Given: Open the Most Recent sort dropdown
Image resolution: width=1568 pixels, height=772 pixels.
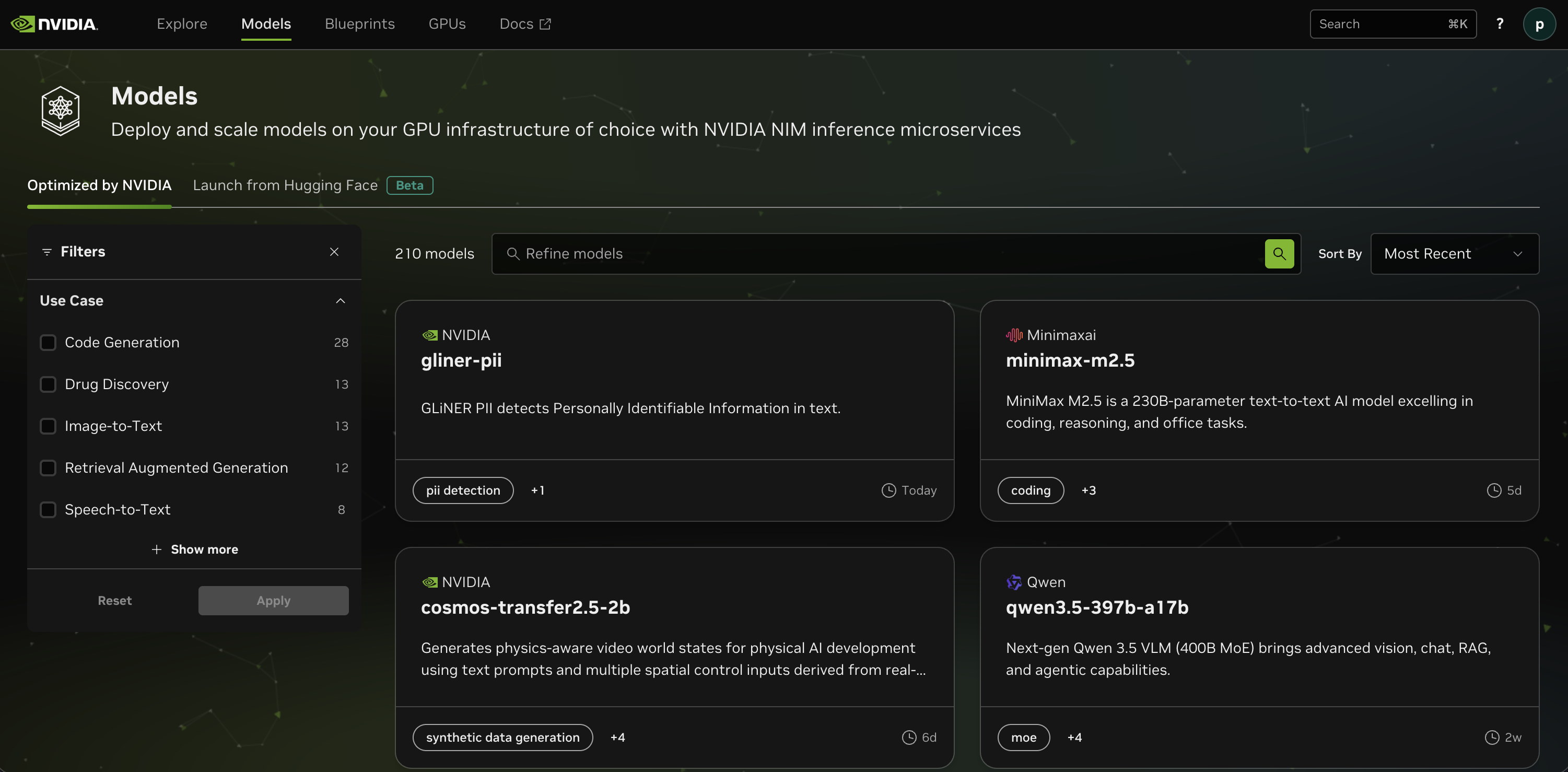Looking at the screenshot, I should [1454, 253].
